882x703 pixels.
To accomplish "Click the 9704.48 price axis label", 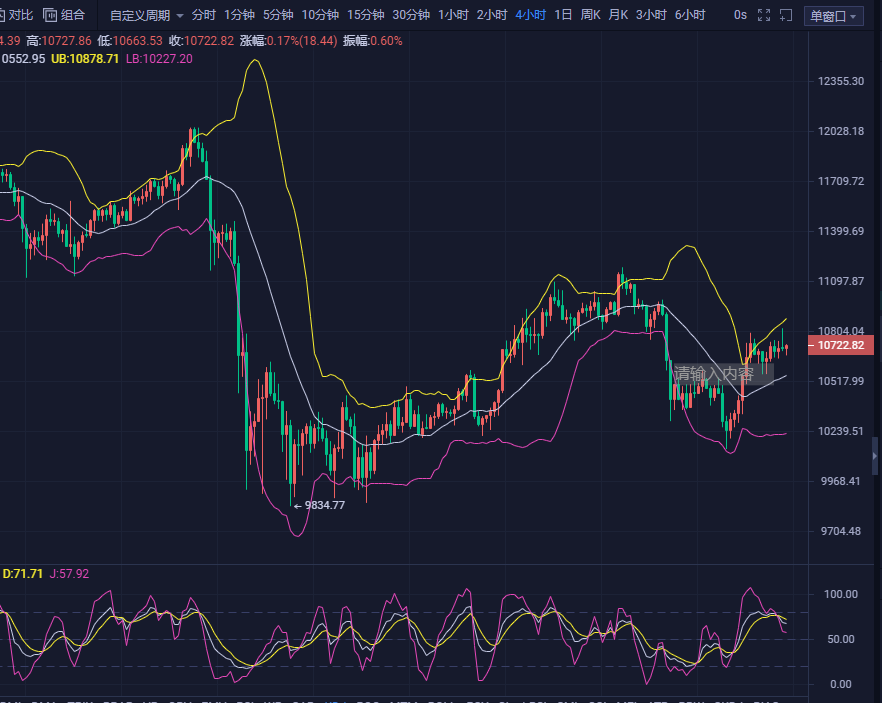I will point(841,531).
